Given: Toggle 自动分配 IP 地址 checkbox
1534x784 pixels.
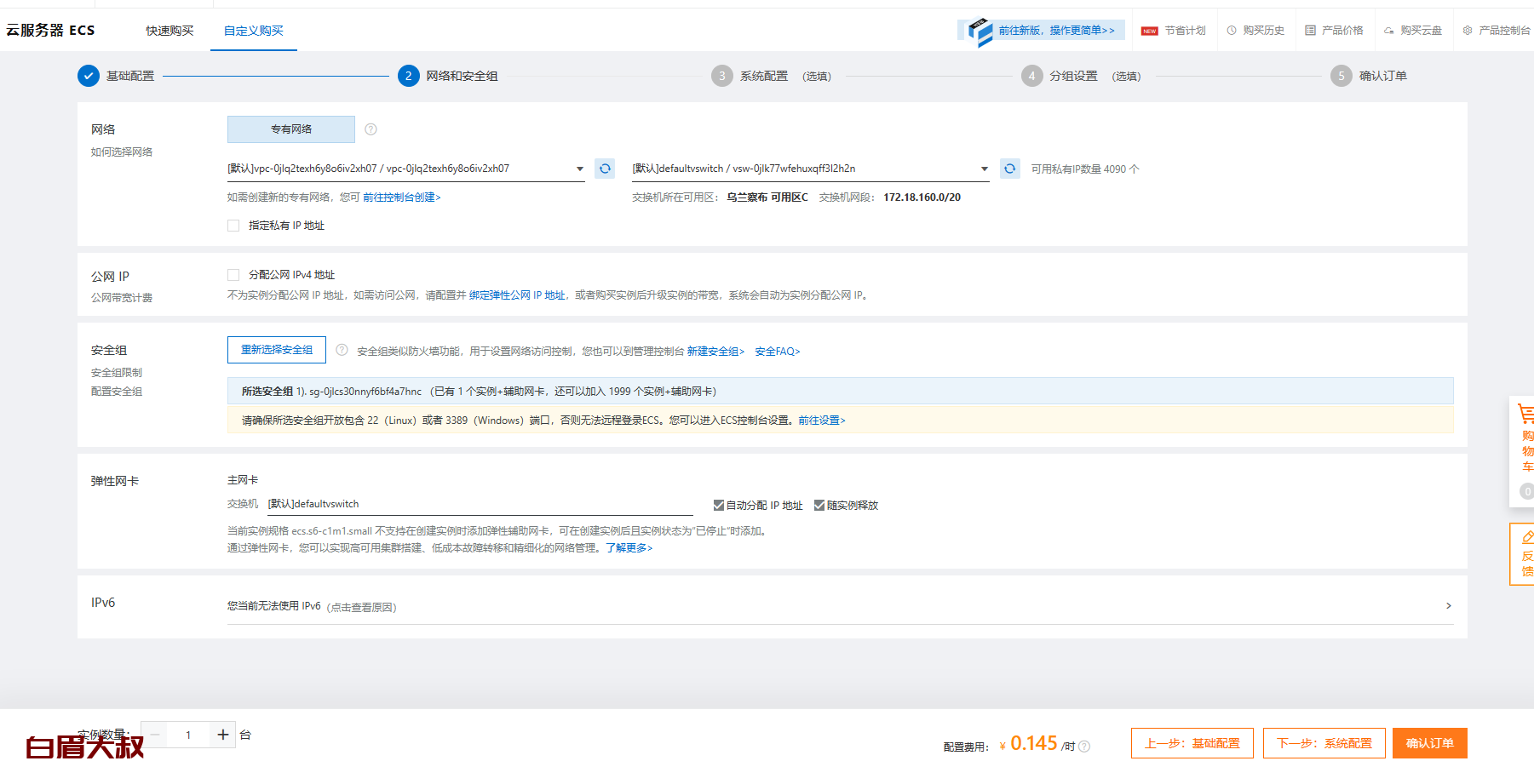Looking at the screenshot, I should point(719,506).
